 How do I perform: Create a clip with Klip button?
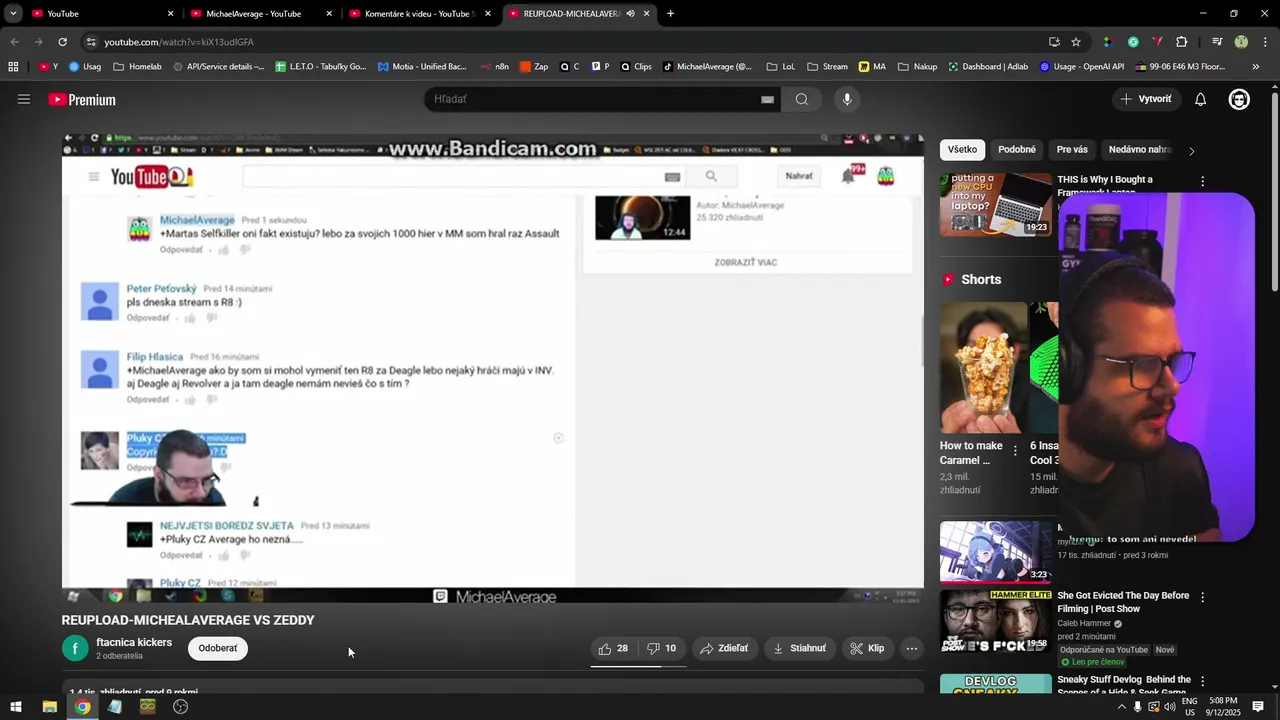[x=867, y=648]
